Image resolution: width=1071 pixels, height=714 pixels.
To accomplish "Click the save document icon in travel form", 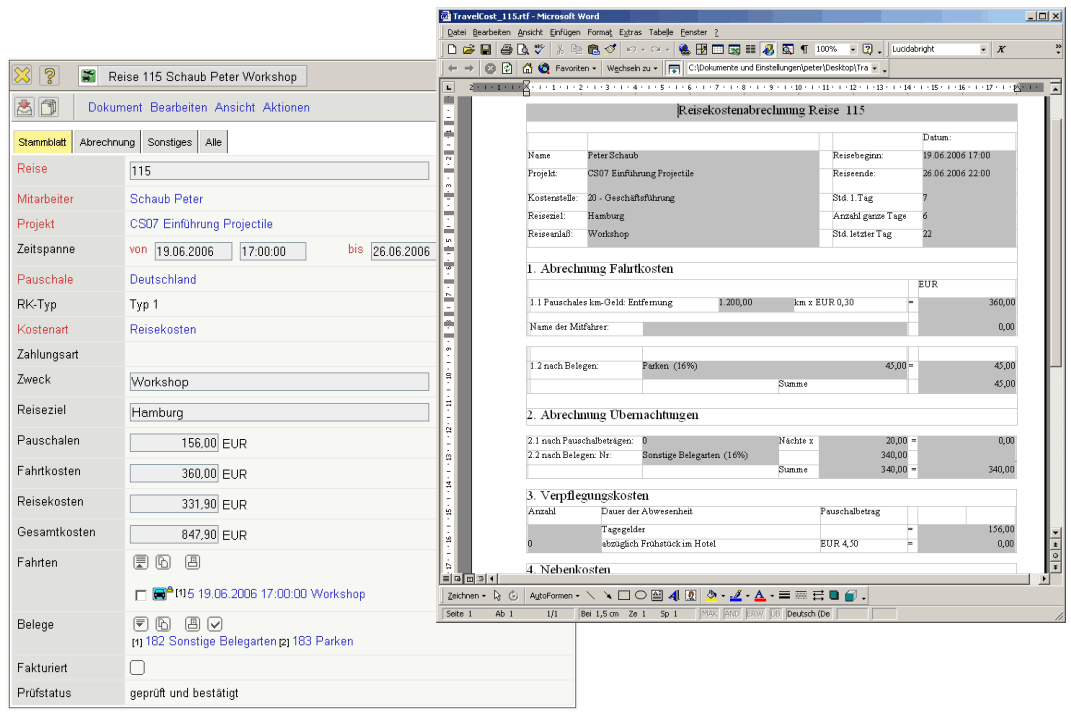I will 24,107.
